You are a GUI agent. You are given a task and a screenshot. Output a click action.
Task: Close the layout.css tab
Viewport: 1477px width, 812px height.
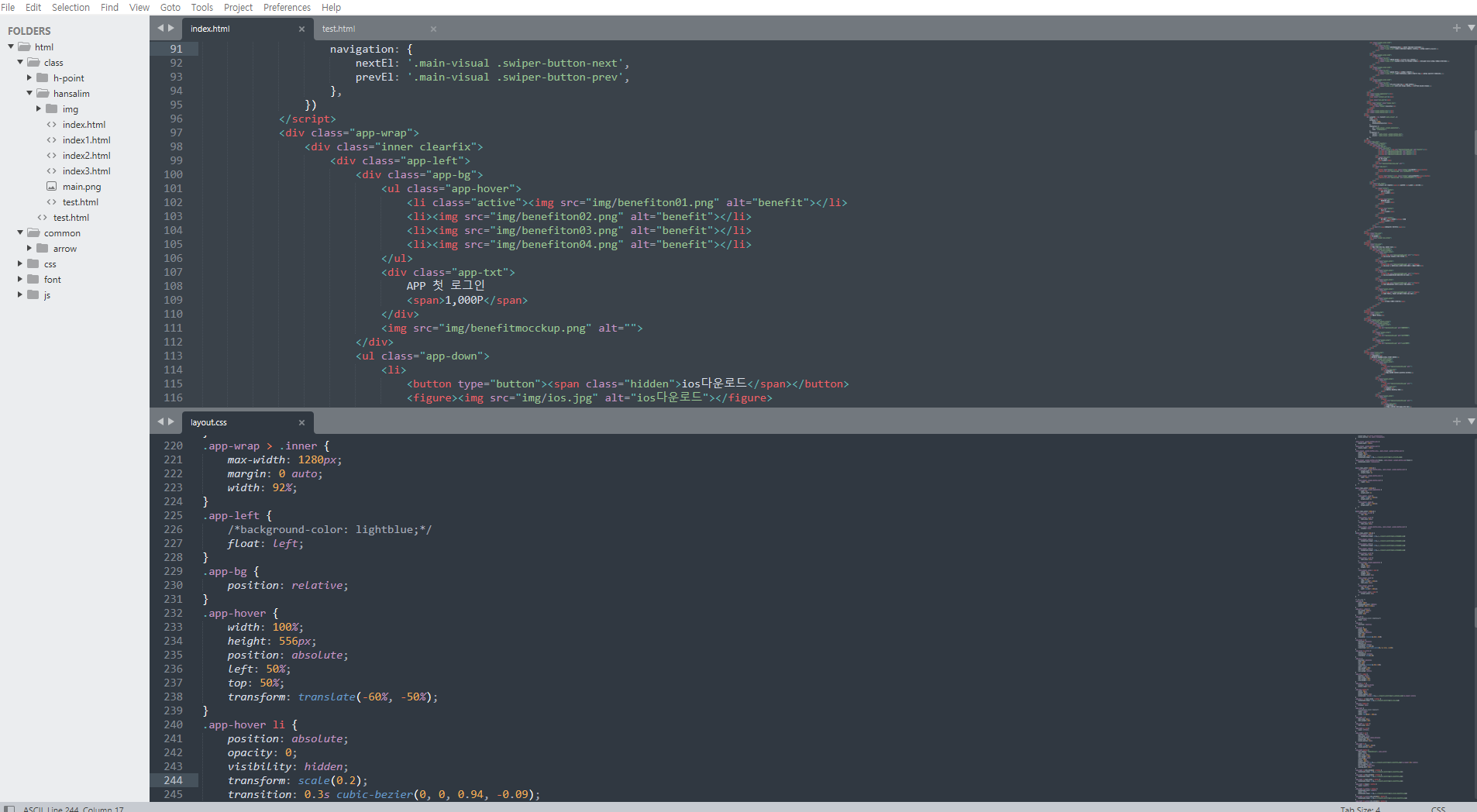pyautogui.click(x=301, y=422)
